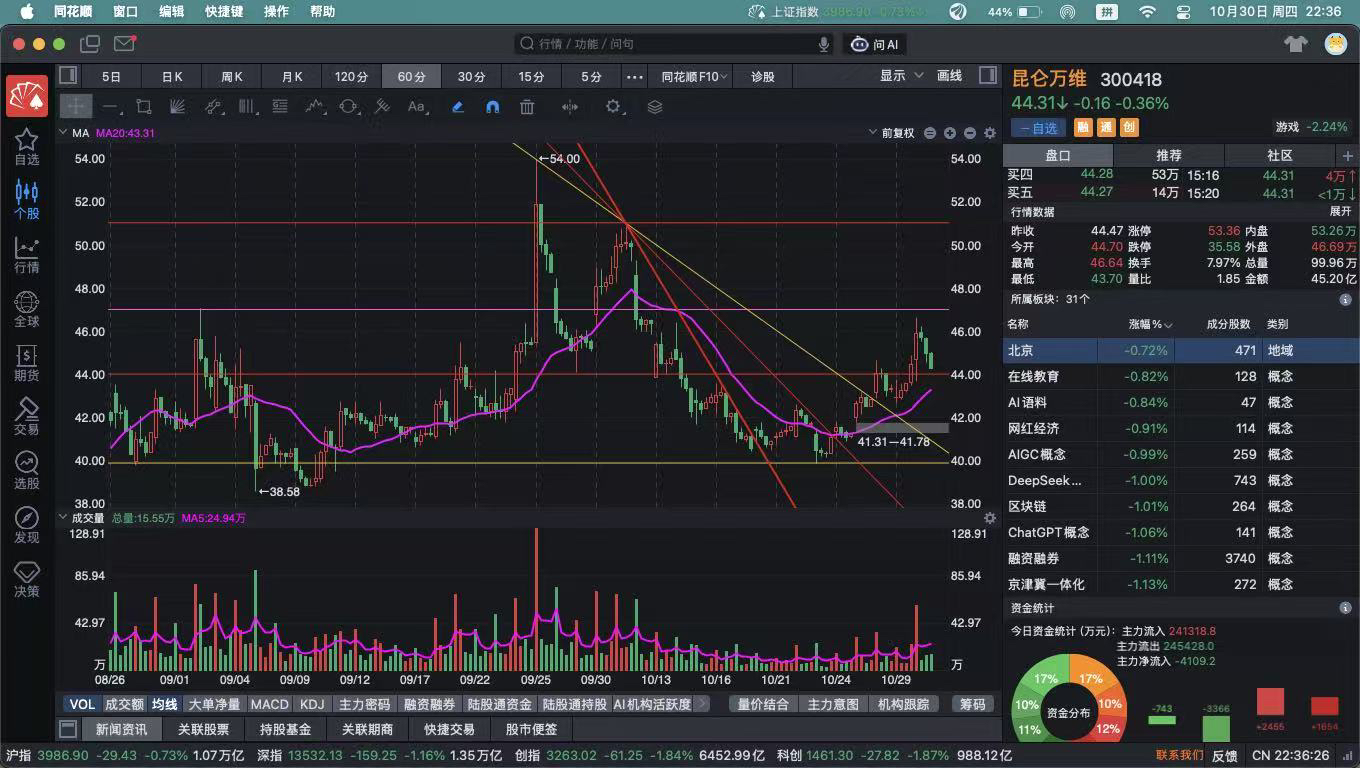Click the microphone voice search icon
The image size is (1360, 768).
[x=824, y=44]
